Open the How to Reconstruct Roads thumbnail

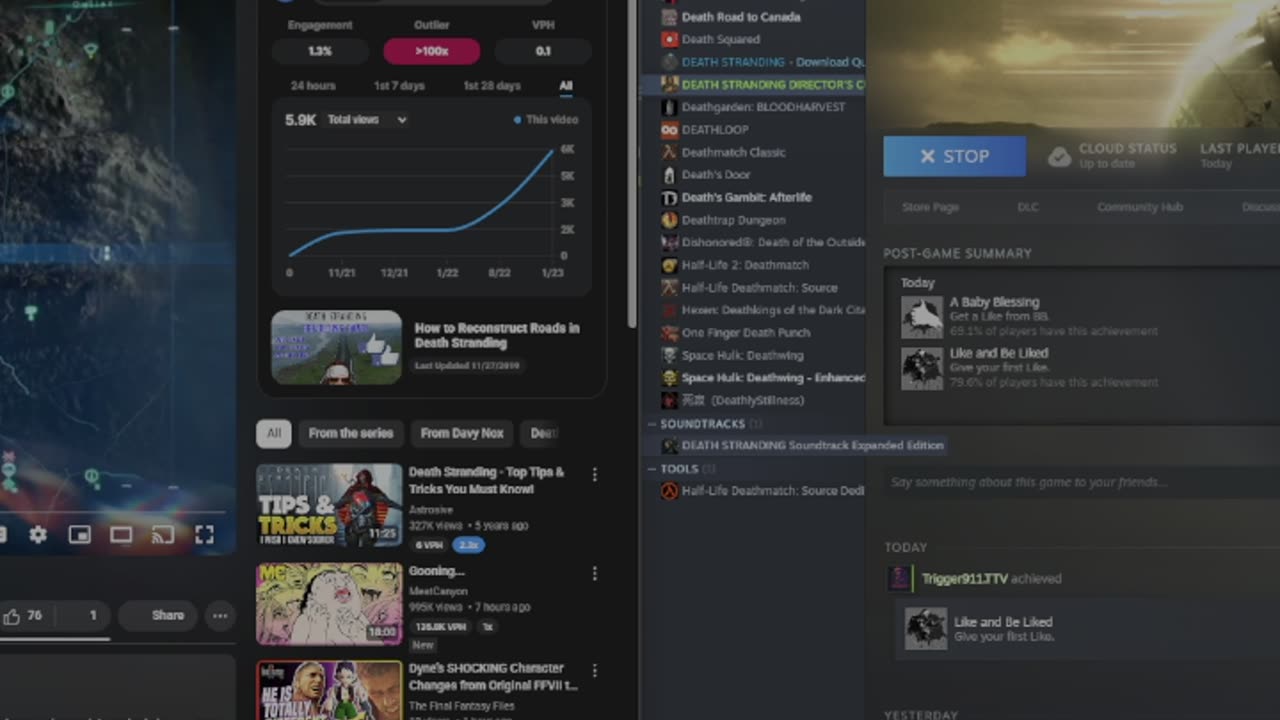pos(336,348)
